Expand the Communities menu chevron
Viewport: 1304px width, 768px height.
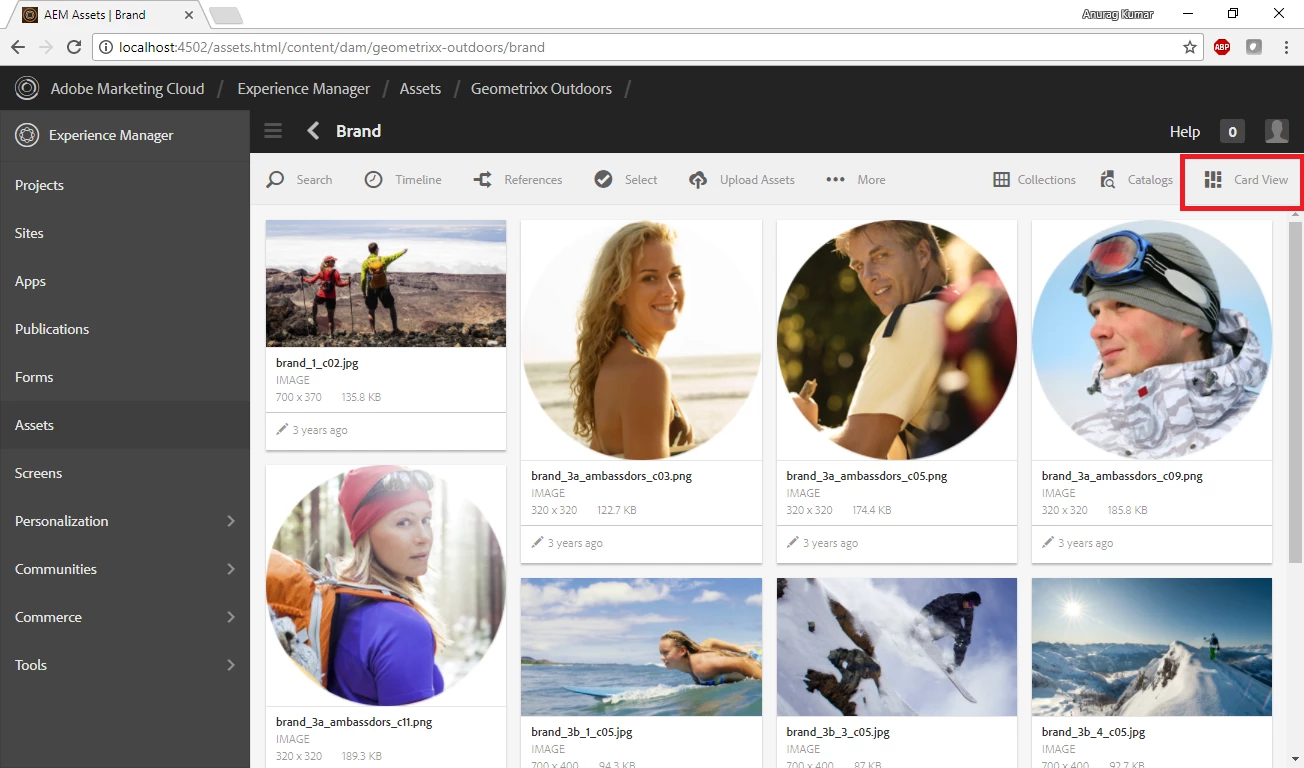coord(231,569)
